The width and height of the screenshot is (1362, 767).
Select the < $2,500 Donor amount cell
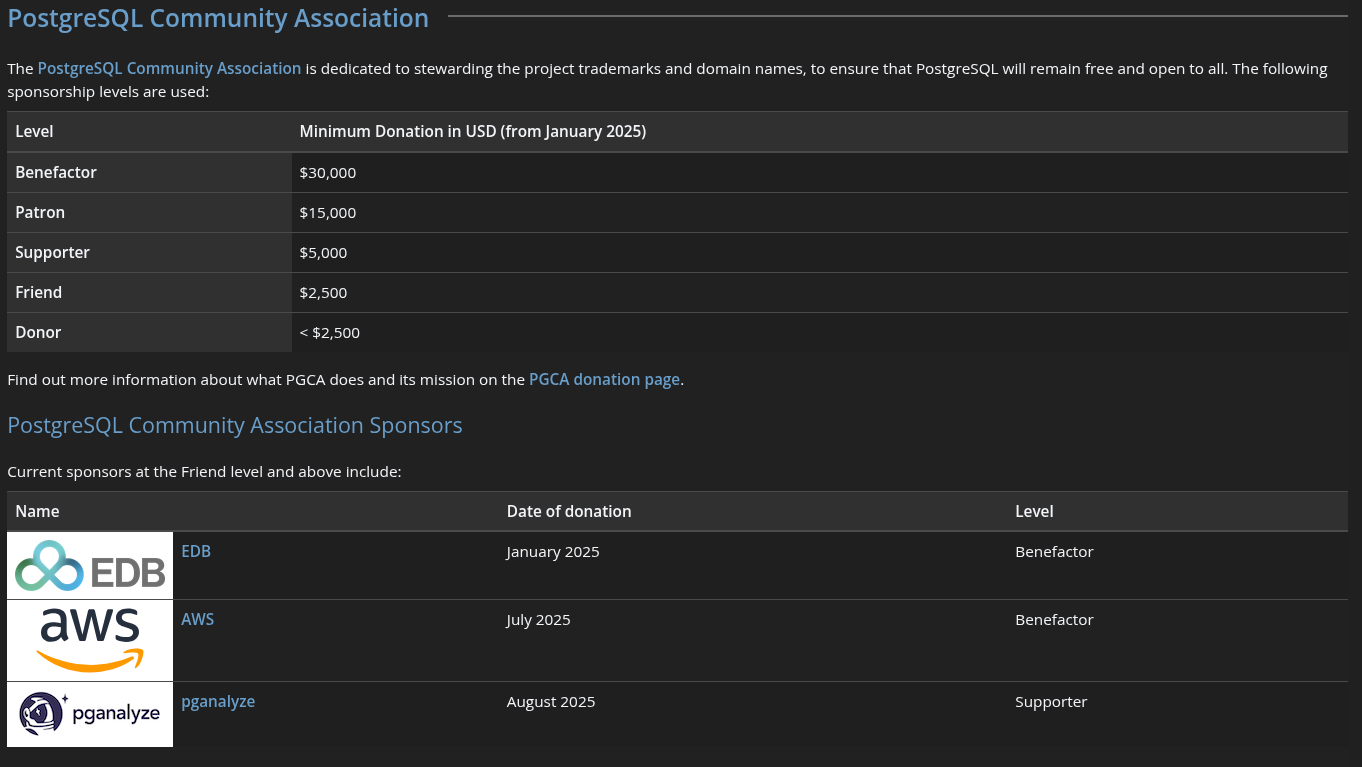click(x=820, y=332)
